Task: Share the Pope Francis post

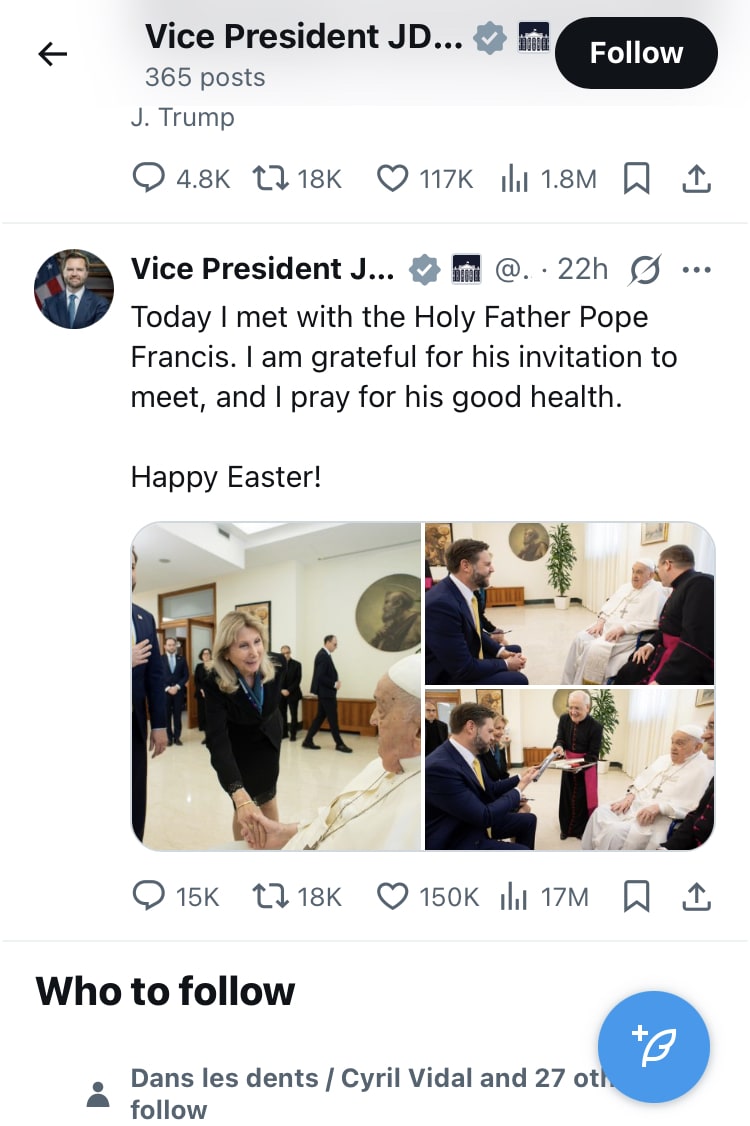Action: (696, 897)
